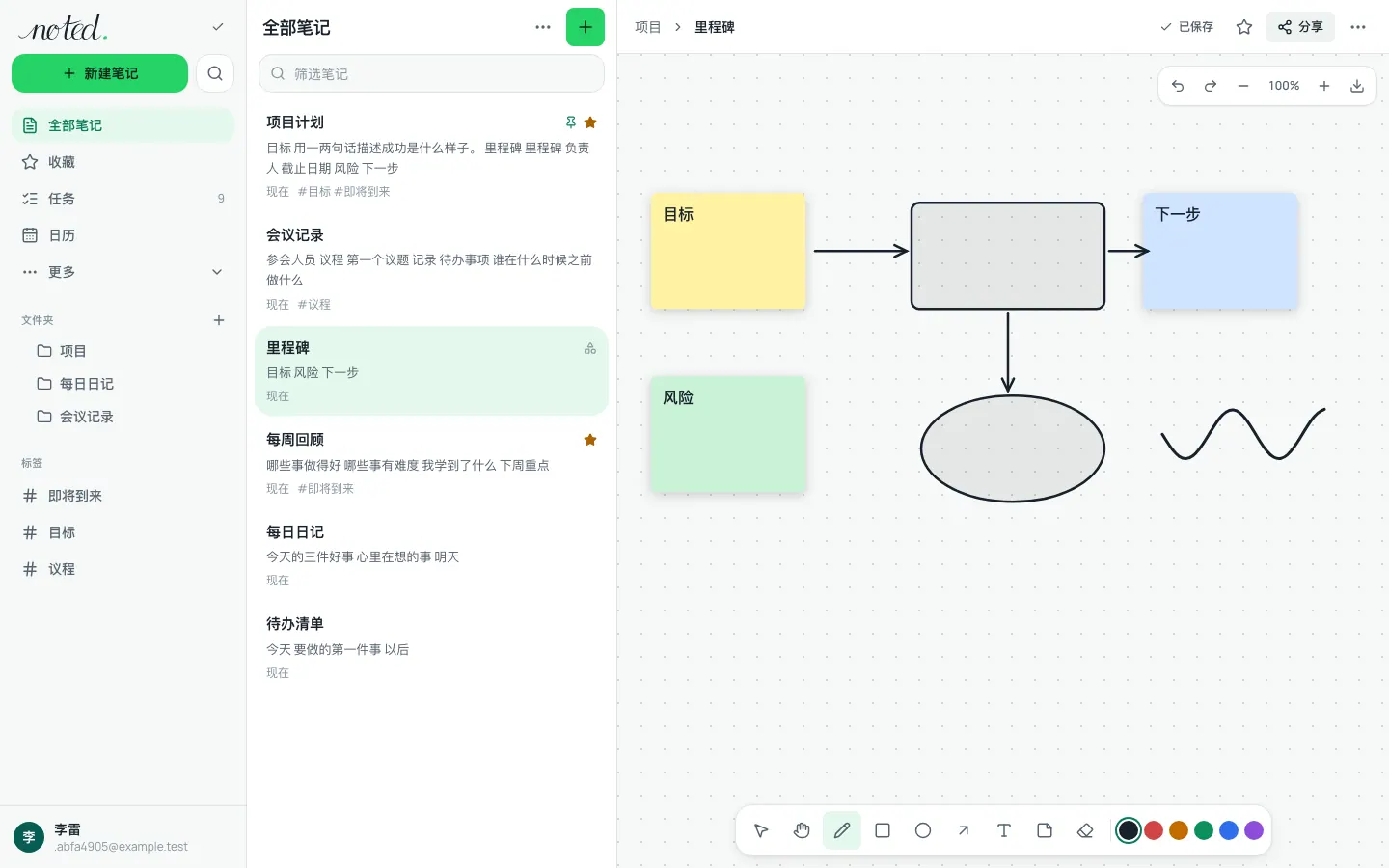Focus the 筛选笔记 filter field
1389x868 pixels.
pos(431,73)
